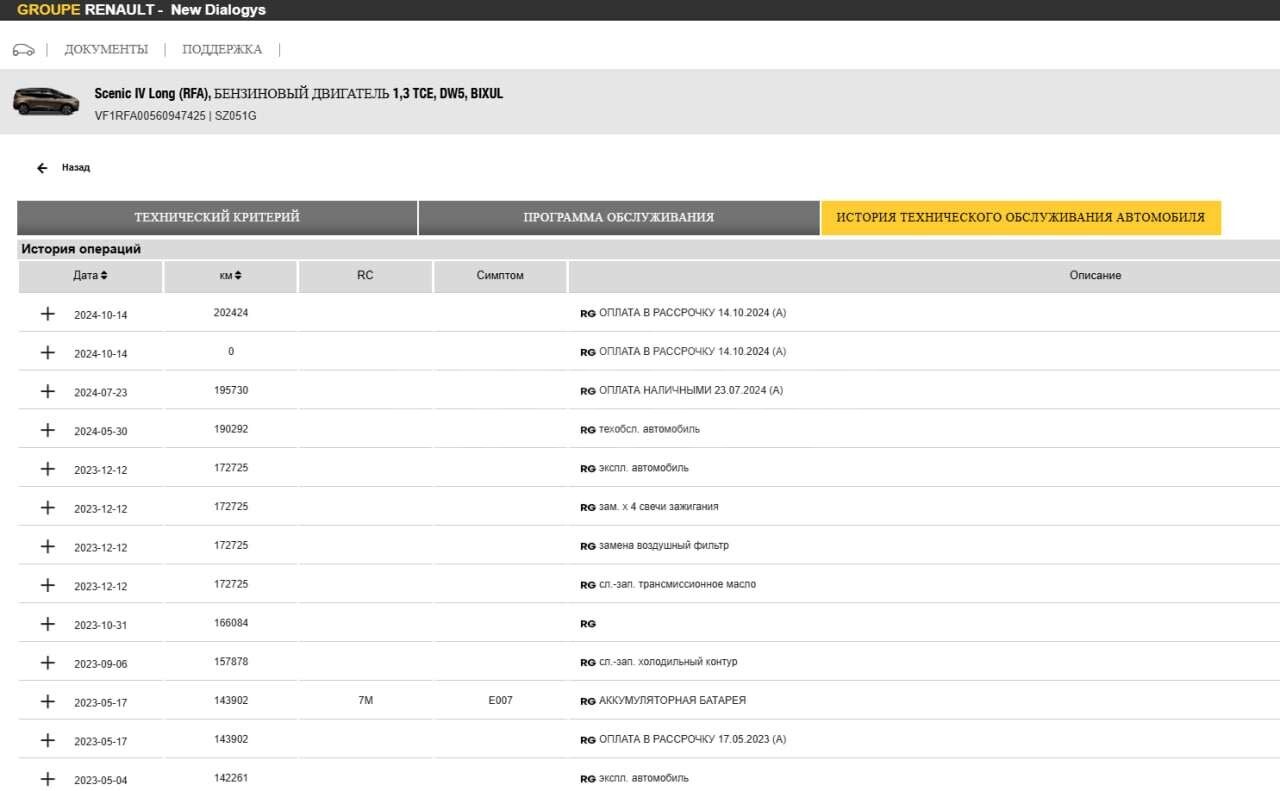Click the Scenic vehicle thumbnail image
Image resolution: width=1280 pixels, height=791 pixels.
[x=46, y=101]
